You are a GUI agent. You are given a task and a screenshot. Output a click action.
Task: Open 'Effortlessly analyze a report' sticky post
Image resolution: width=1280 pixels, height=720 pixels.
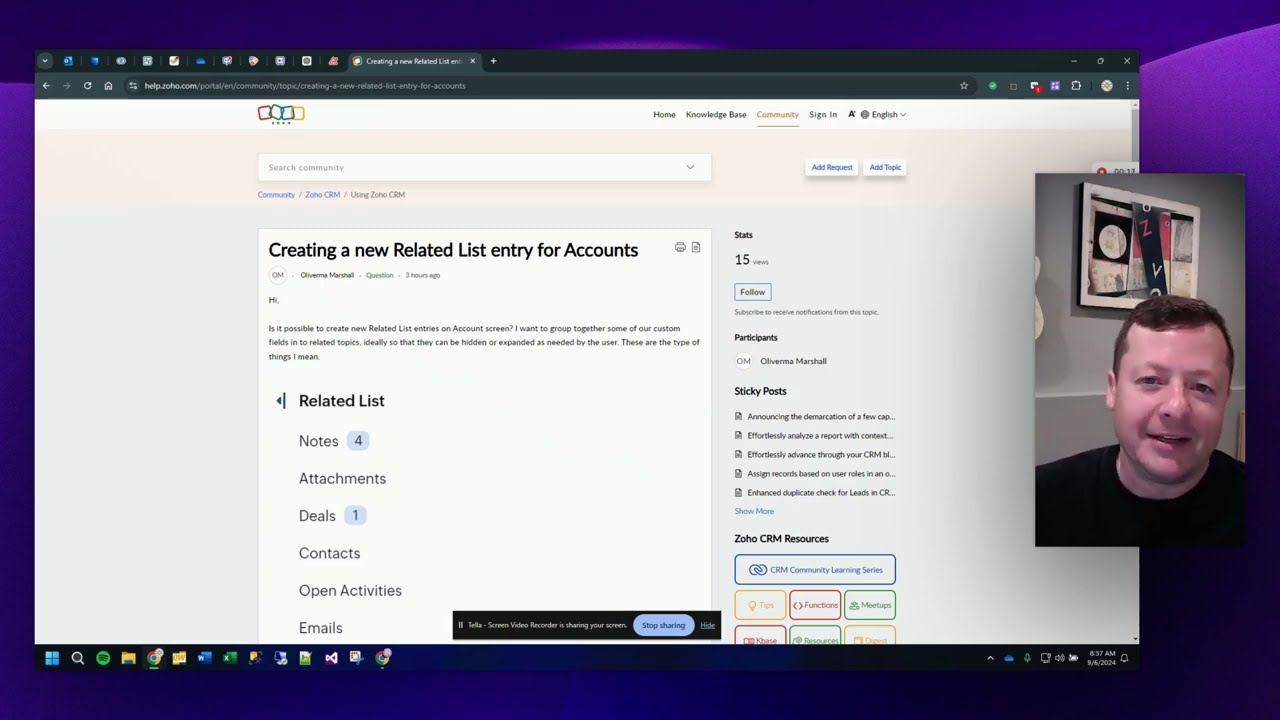pyautogui.click(x=820, y=435)
